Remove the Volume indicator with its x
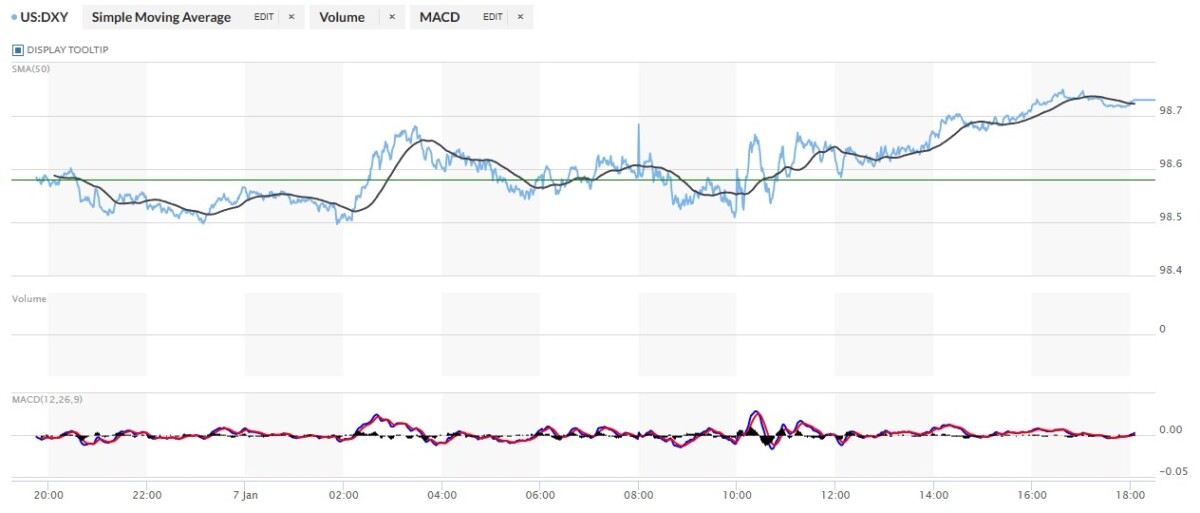This screenshot has height=513, width=1200. tap(391, 17)
